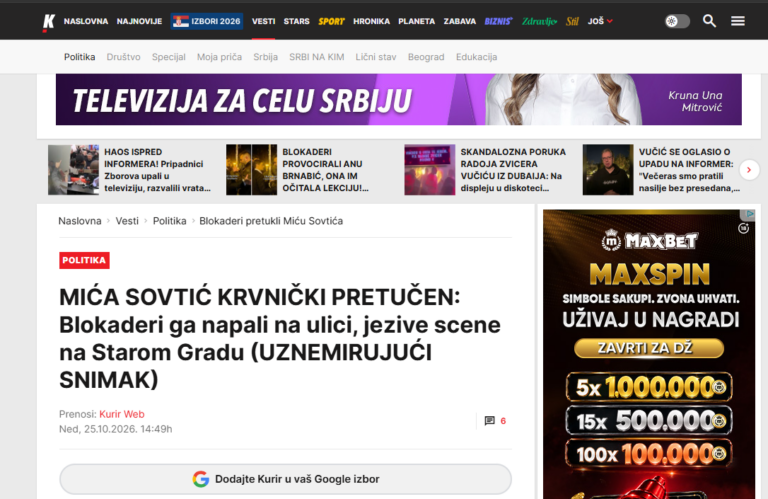Click the Kurir K logo

tap(48, 22)
